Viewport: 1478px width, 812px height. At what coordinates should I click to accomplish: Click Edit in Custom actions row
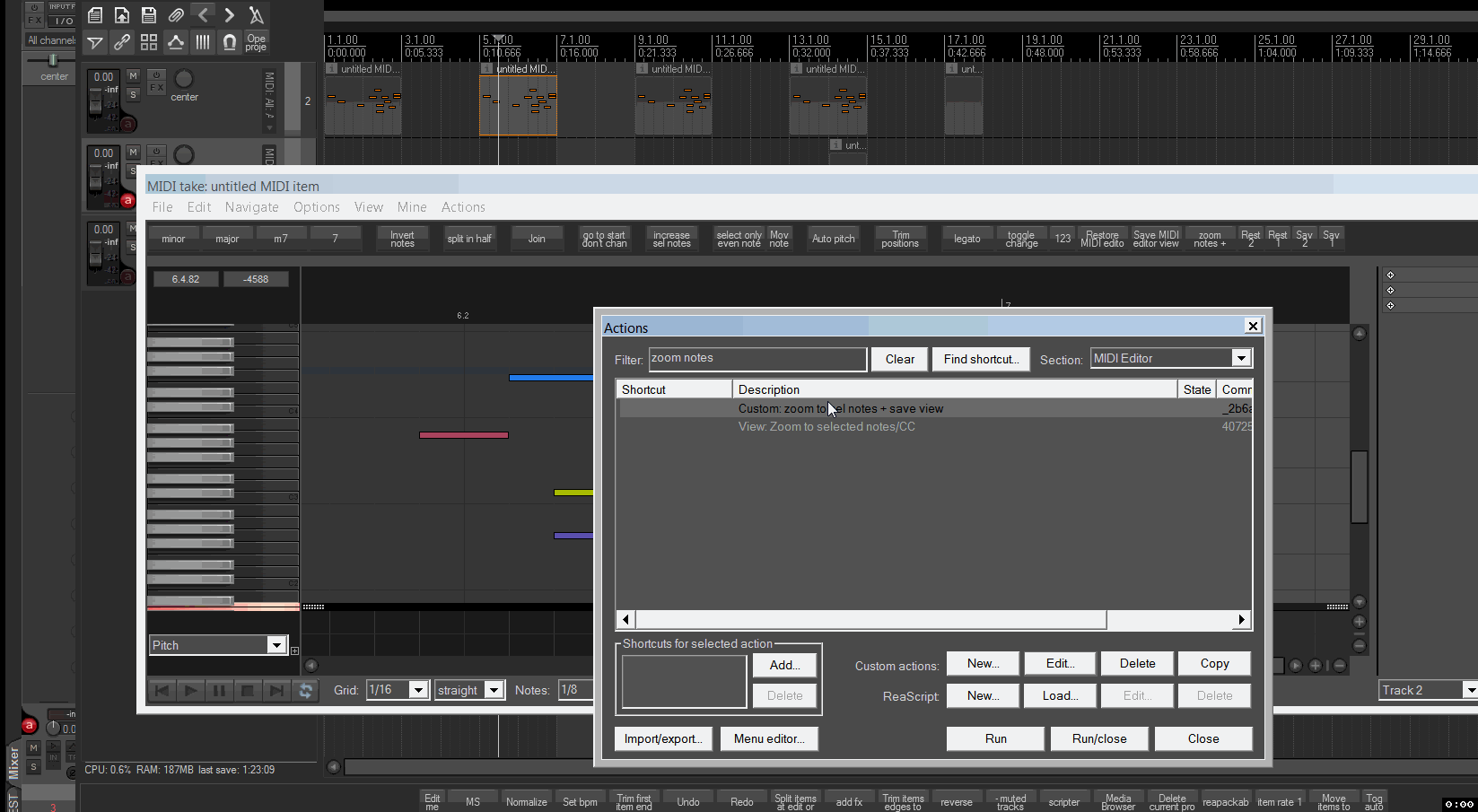pyautogui.click(x=1060, y=663)
